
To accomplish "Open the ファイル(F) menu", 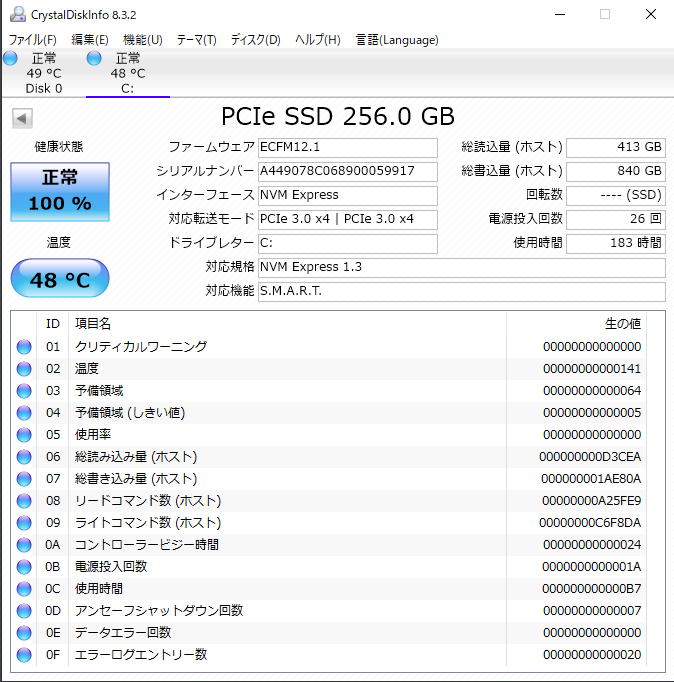I will 32,40.
